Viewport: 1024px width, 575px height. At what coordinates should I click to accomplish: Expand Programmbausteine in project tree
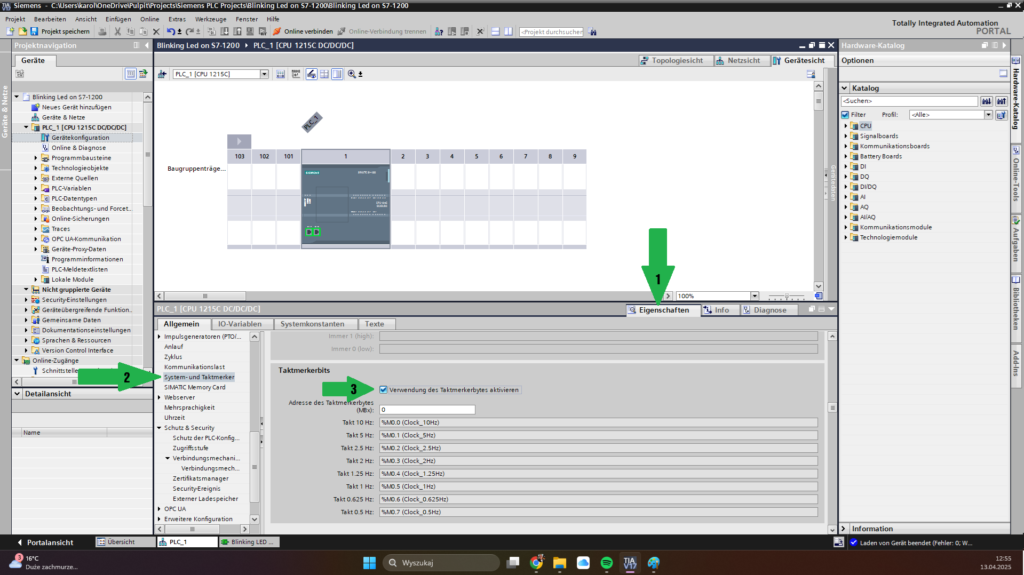(36, 157)
